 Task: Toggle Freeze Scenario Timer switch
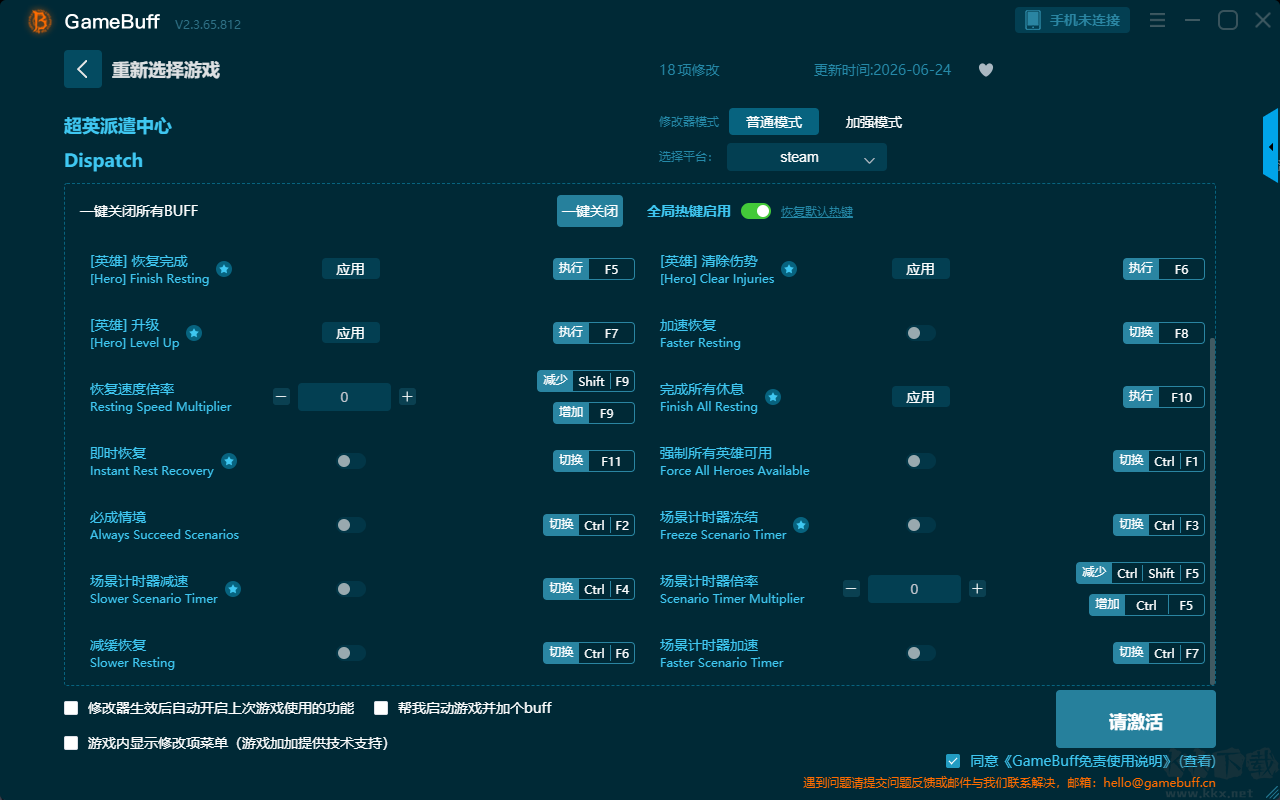pyautogui.click(x=921, y=525)
